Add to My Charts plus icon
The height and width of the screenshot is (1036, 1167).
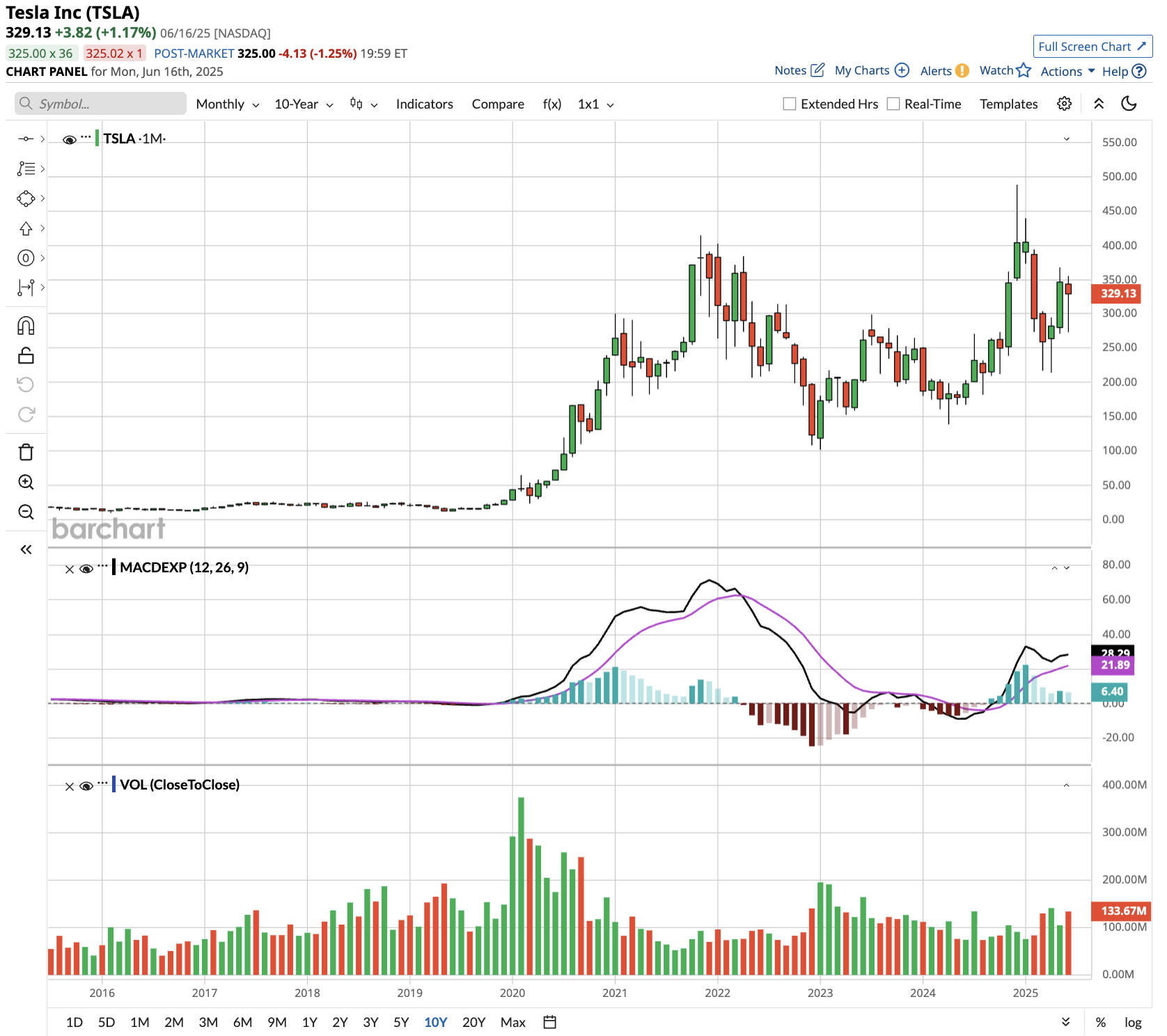click(902, 70)
